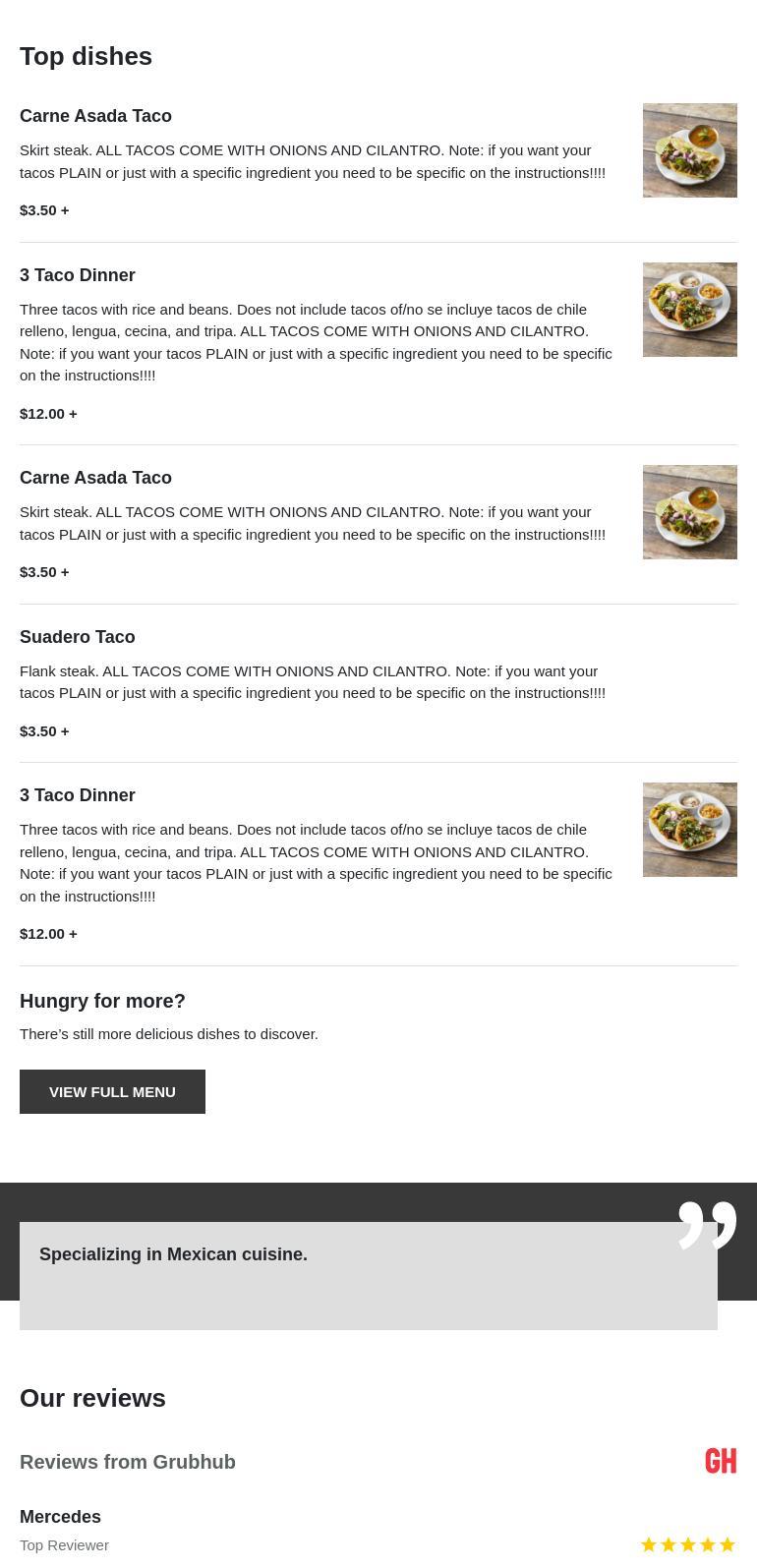Image resolution: width=757 pixels, height=1568 pixels.
Task: Click the first $12.00 + price
Action: [48, 413]
